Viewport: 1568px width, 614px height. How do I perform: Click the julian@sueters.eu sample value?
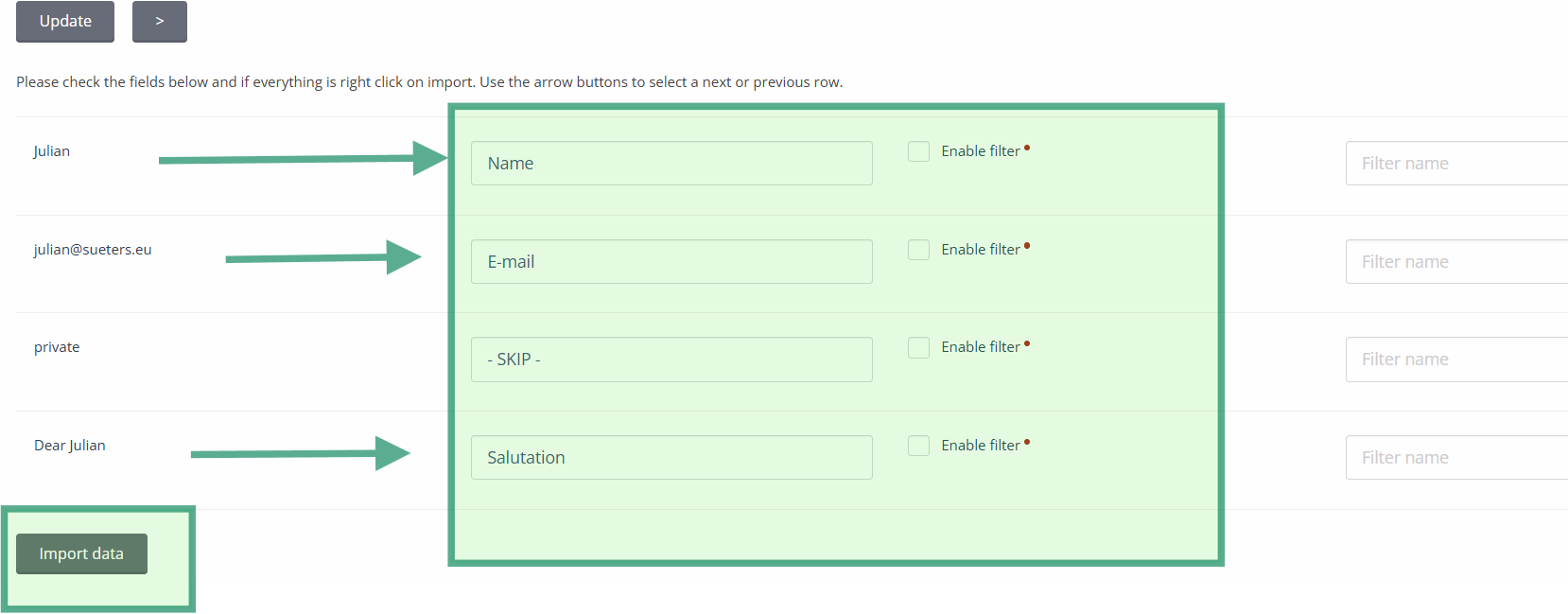[93, 250]
